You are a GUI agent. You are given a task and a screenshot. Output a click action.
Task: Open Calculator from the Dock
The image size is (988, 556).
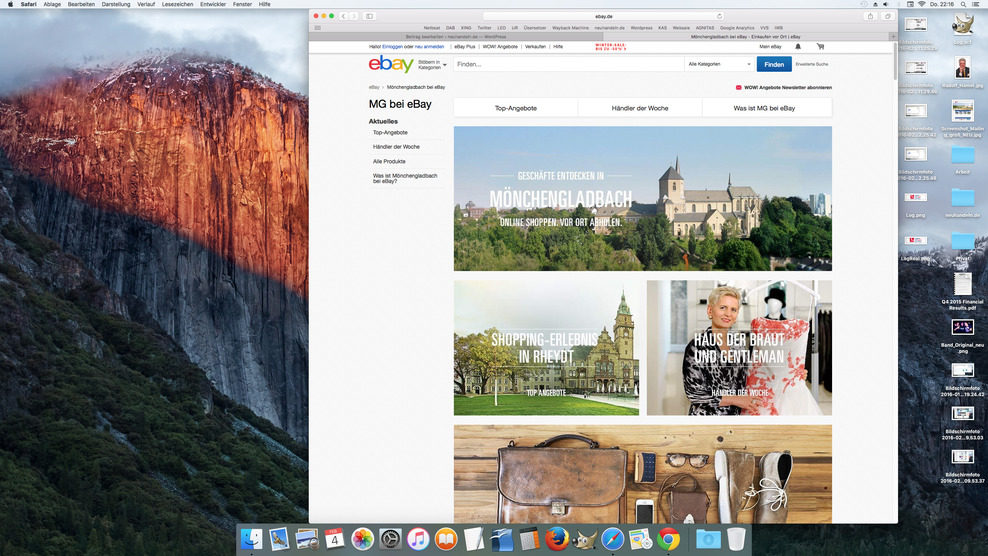click(529, 540)
